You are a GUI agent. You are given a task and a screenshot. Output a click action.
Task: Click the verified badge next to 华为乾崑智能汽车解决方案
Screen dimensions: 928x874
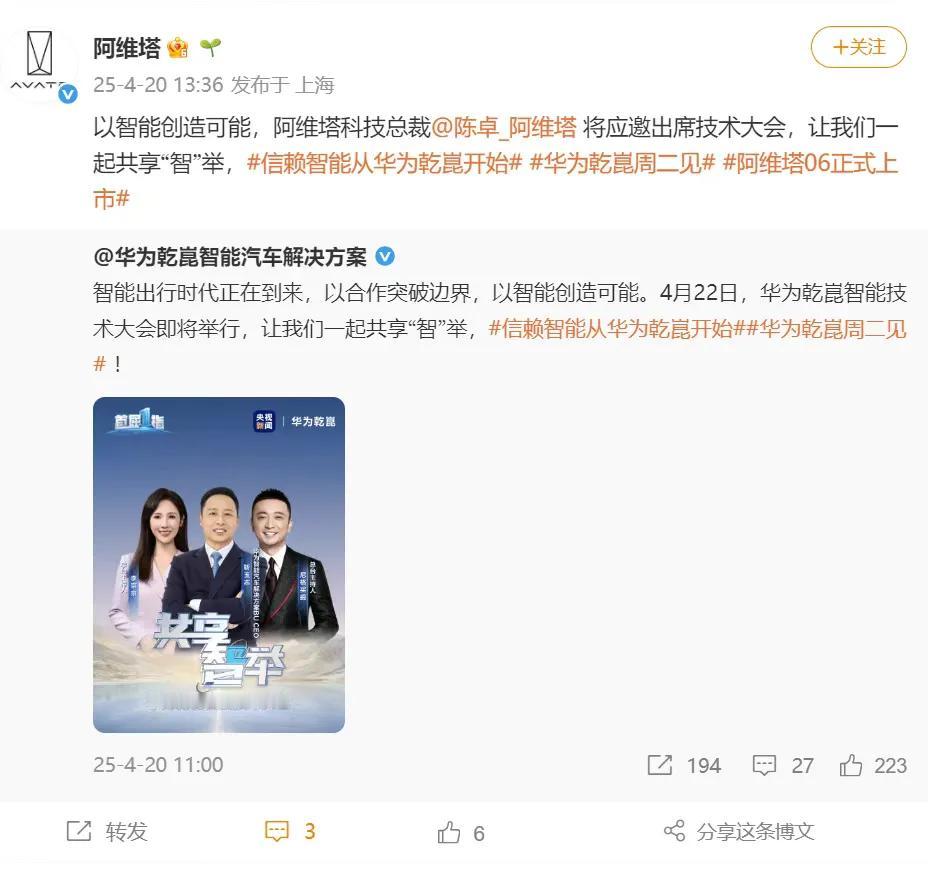pos(385,257)
